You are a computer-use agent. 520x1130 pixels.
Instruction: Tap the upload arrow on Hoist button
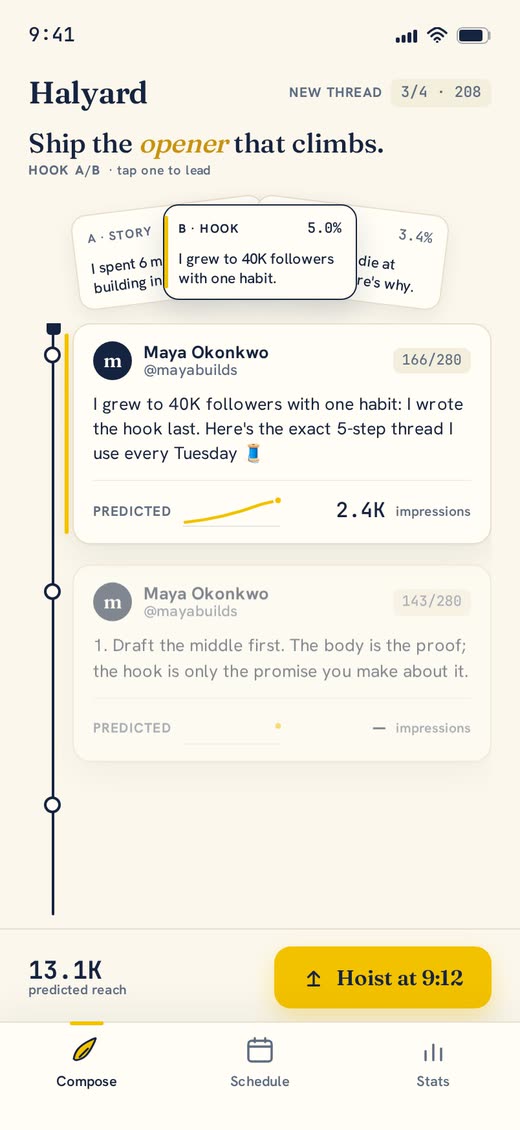[313, 978]
